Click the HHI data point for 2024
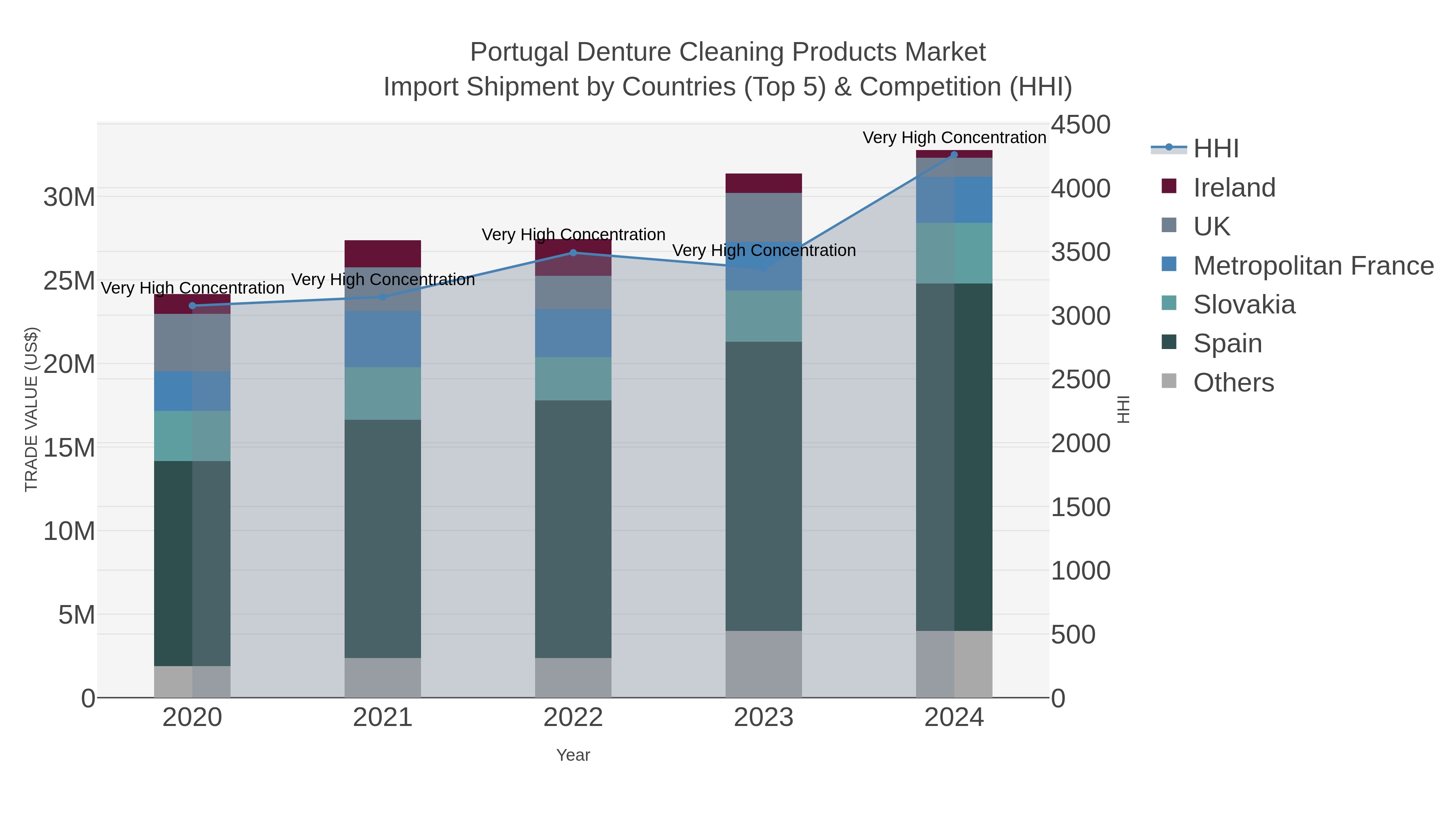1456x819 pixels. [x=954, y=154]
